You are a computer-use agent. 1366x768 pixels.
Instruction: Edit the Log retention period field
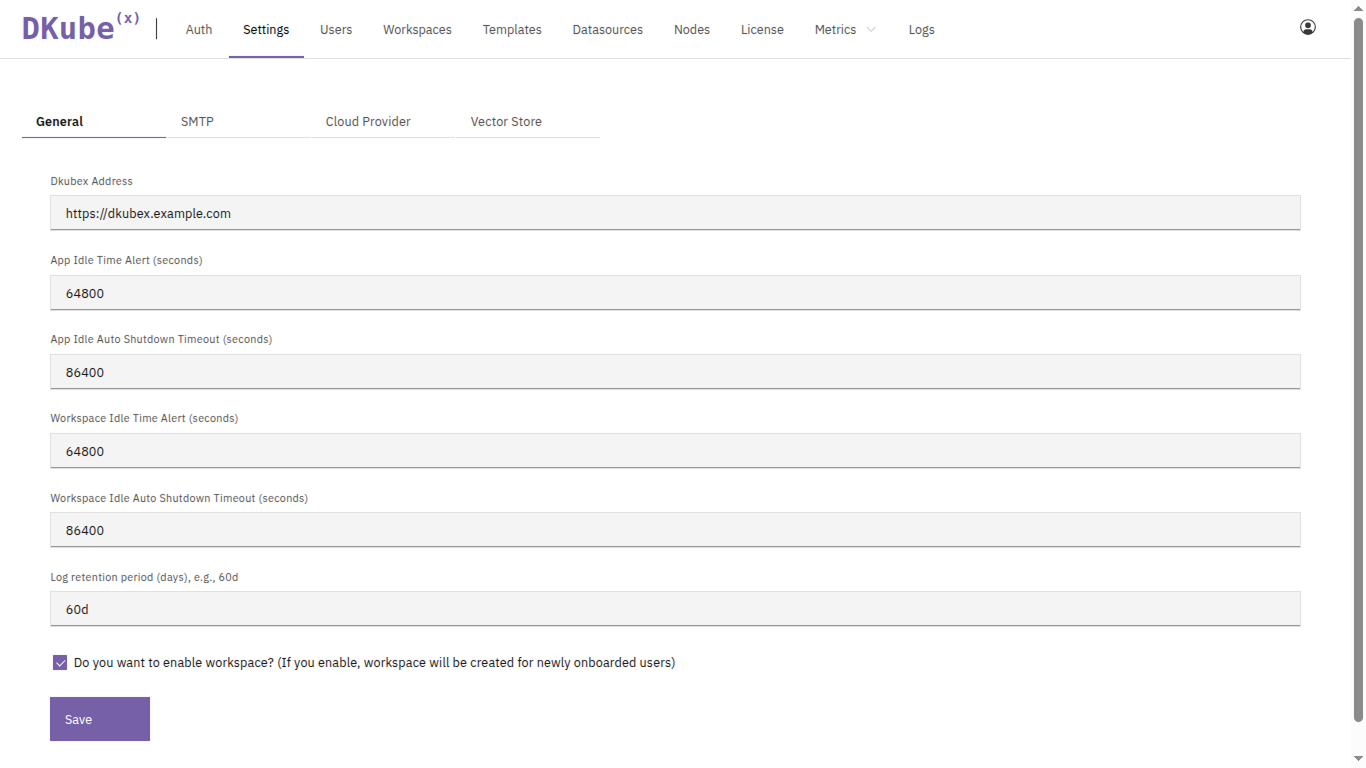(x=675, y=609)
